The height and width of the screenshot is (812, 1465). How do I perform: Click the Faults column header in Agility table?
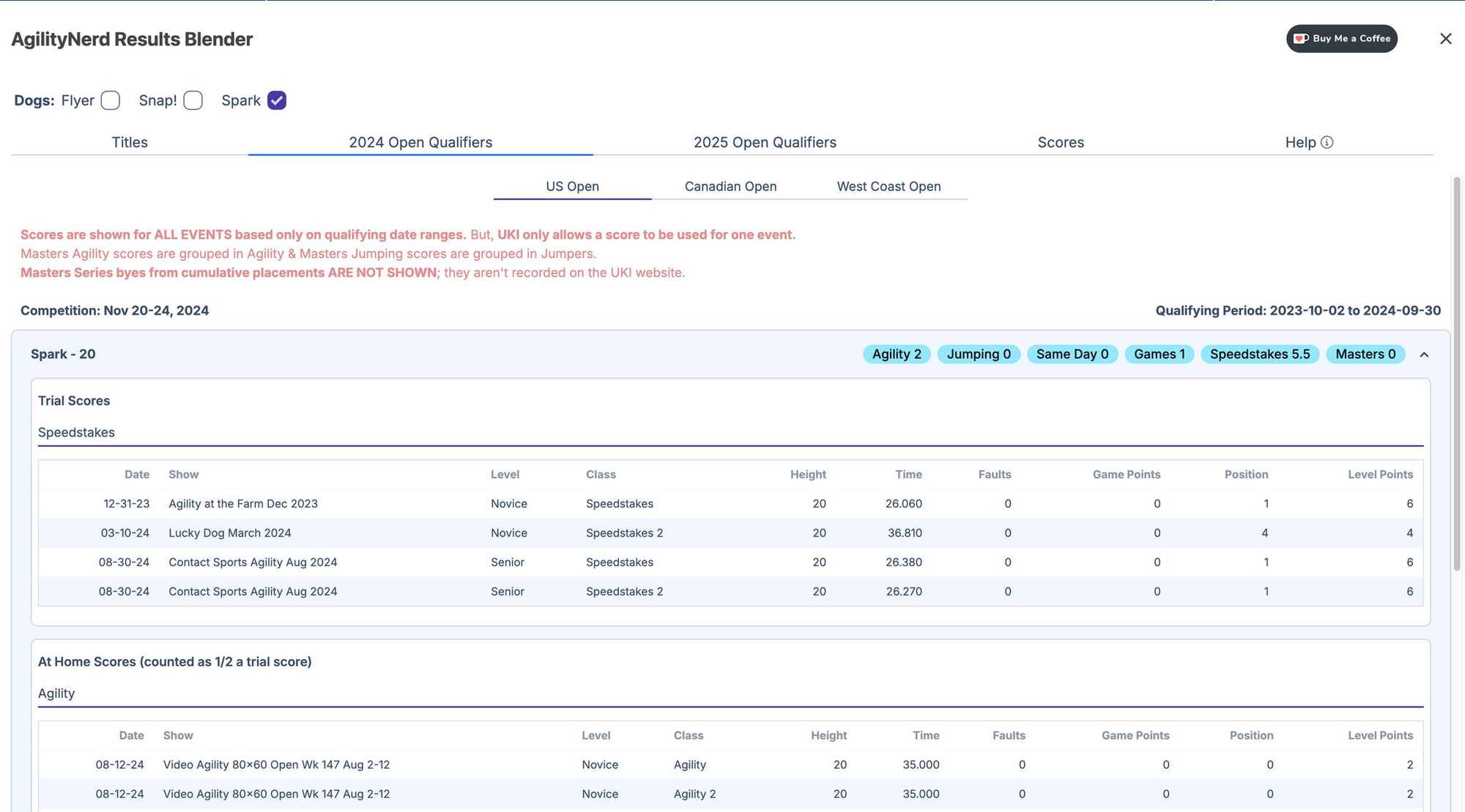tap(1009, 735)
